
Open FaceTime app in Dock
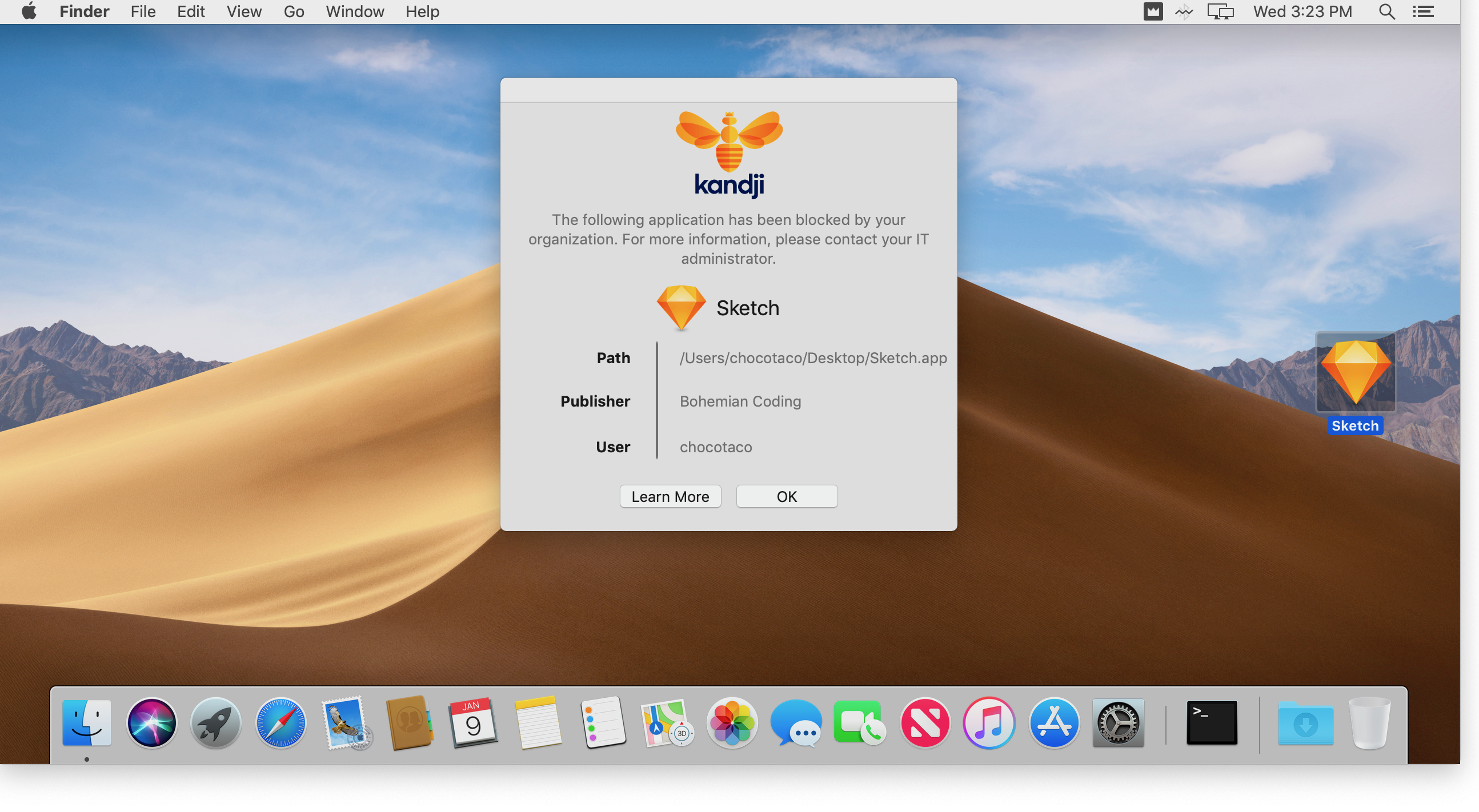[860, 722]
